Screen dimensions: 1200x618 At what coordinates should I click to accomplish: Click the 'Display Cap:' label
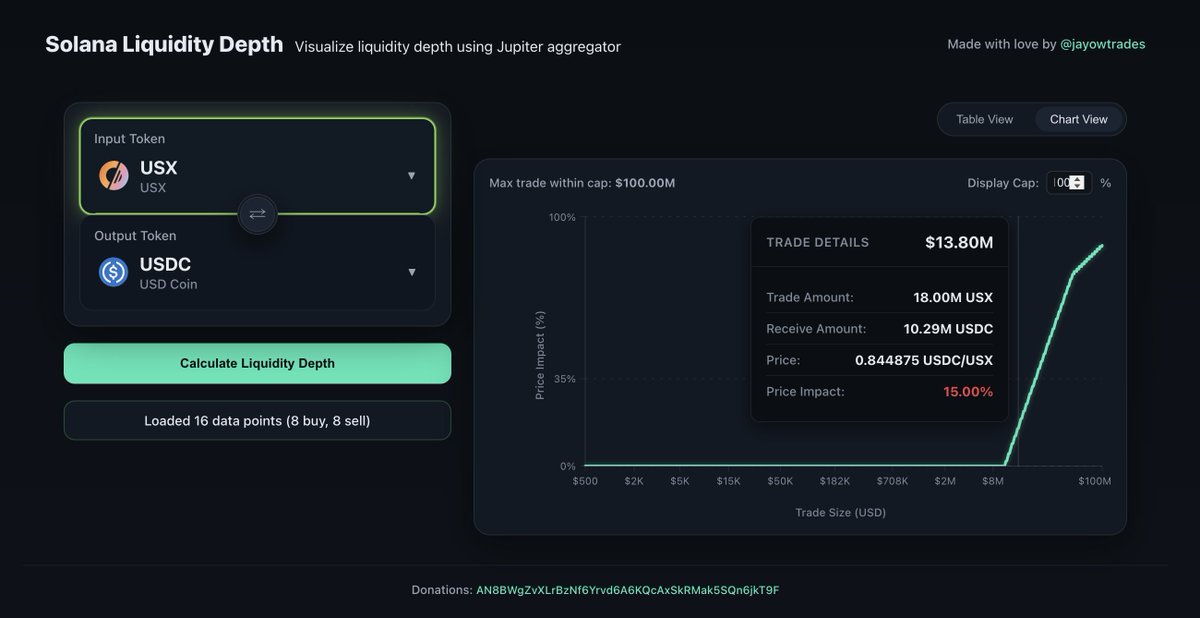(1003, 183)
